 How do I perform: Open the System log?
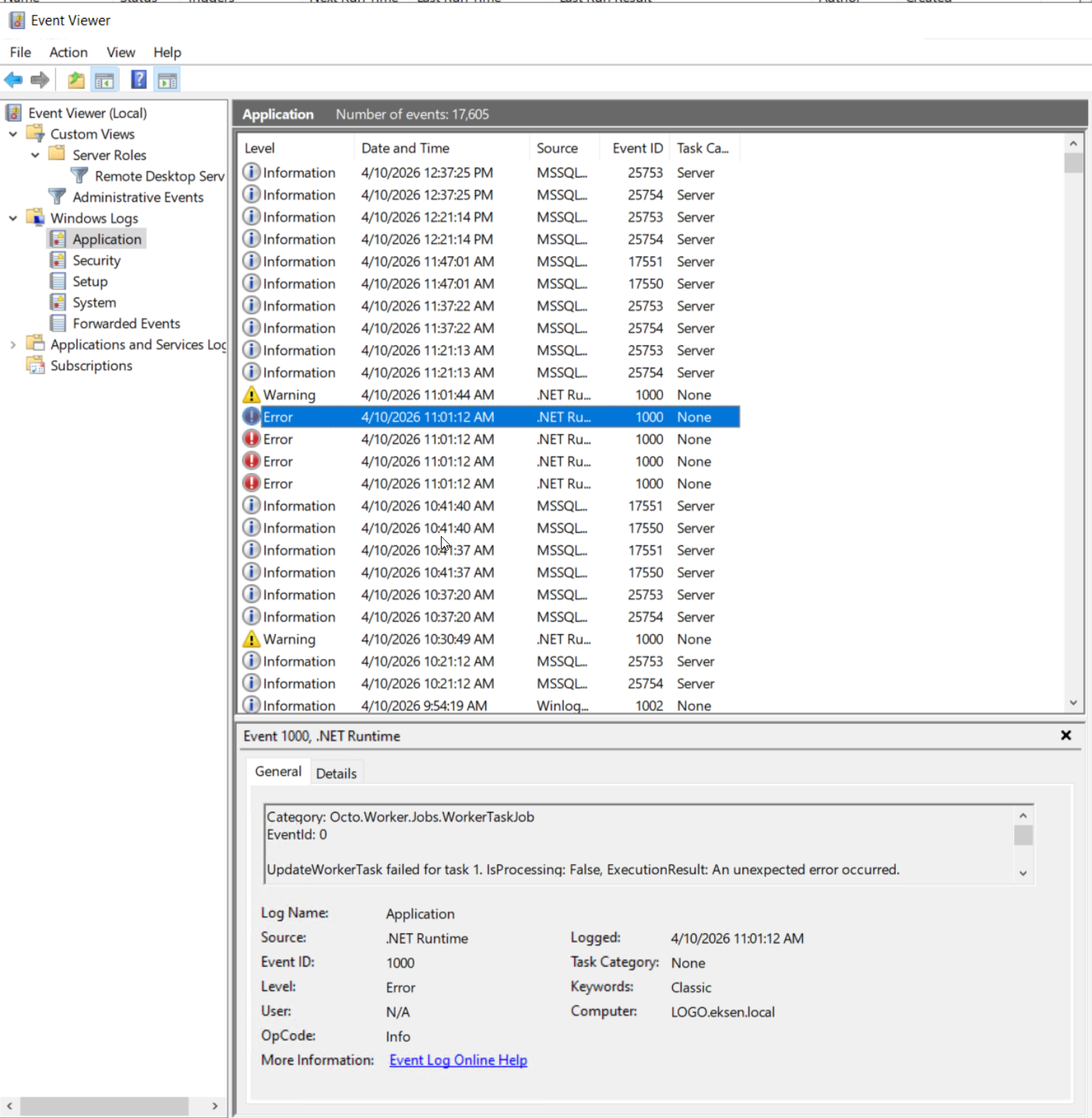94,302
